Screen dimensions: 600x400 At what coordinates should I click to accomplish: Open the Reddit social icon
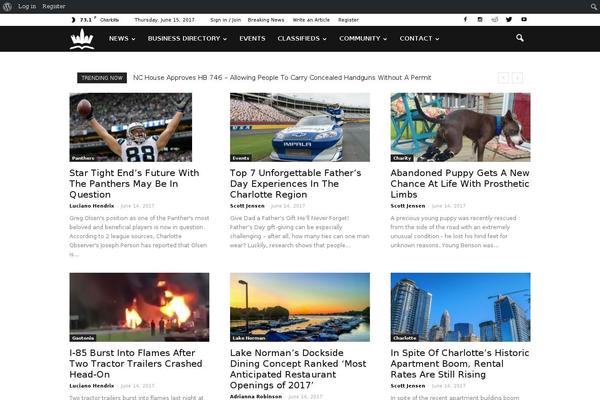pyautogui.click(x=494, y=20)
